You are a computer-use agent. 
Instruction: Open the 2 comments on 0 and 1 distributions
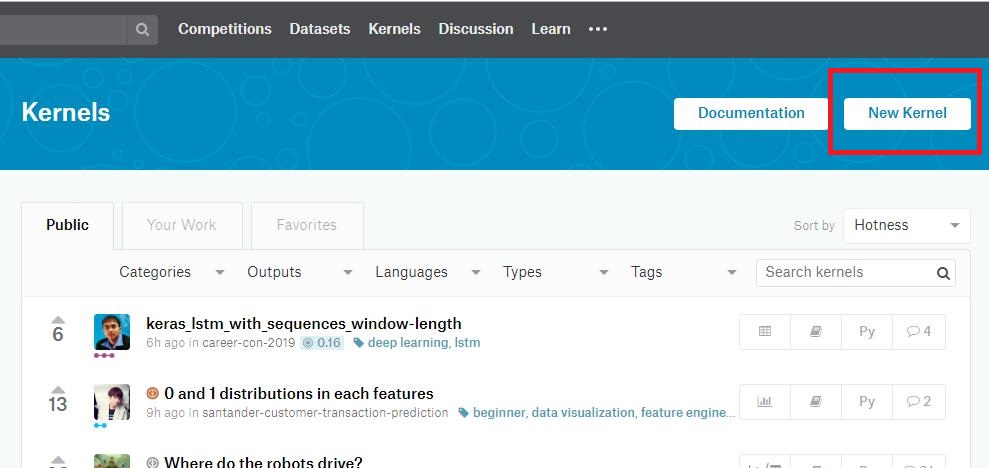click(x=918, y=402)
